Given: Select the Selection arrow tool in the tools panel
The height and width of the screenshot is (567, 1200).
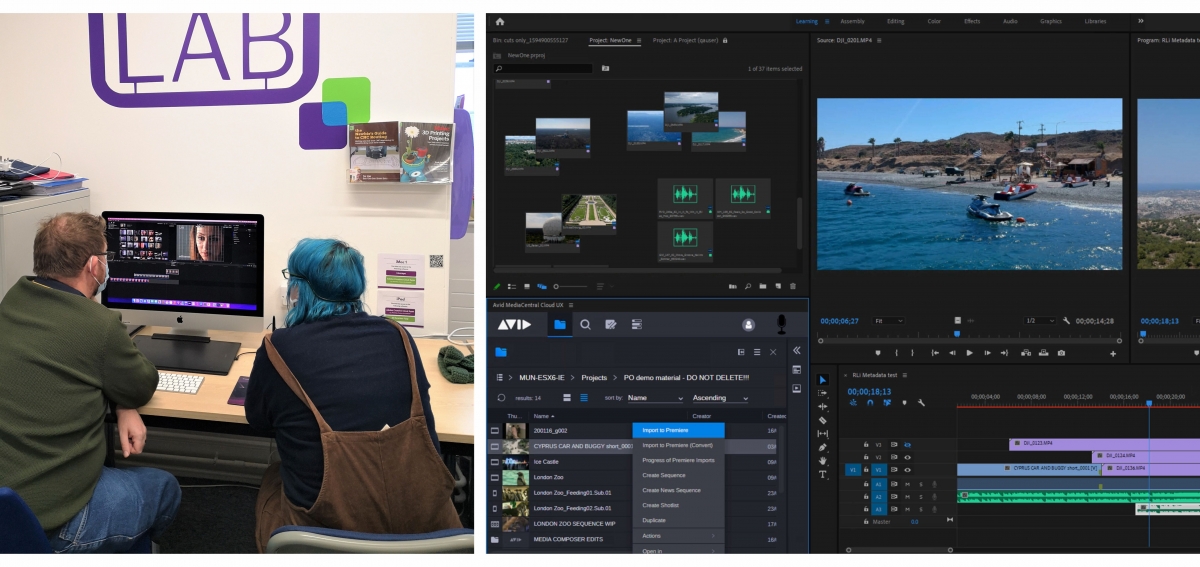Looking at the screenshot, I should click(x=823, y=380).
